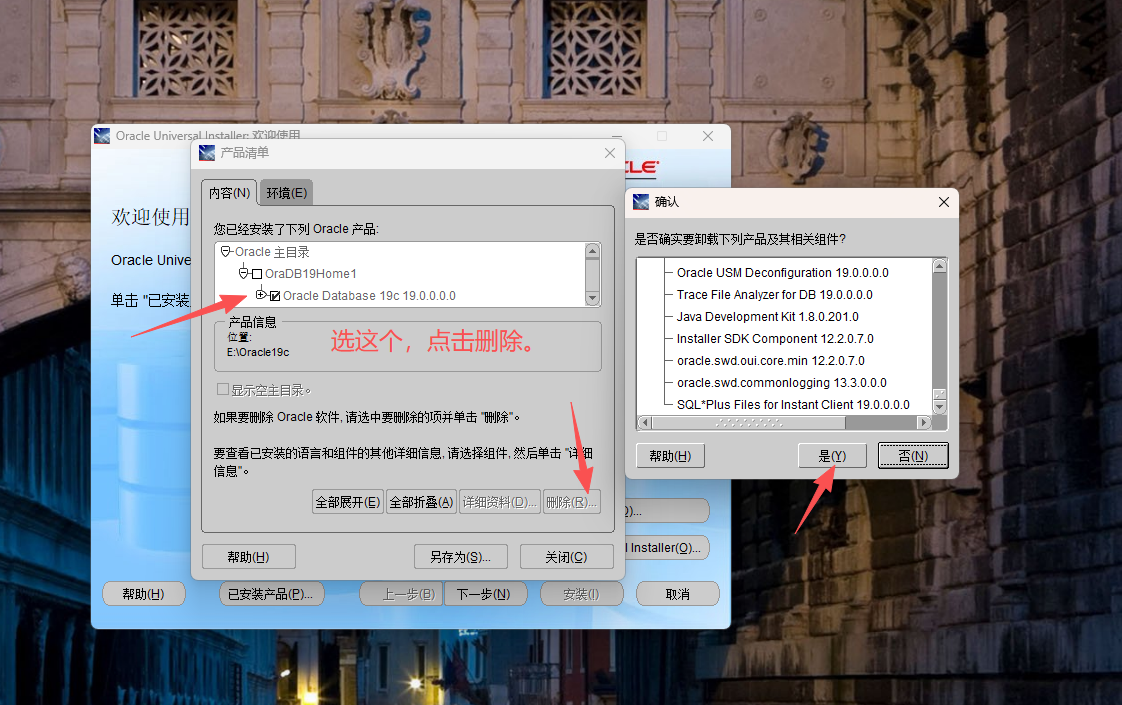Select Installer SDK Component 12.2.0.7.0 row

(x=775, y=339)
